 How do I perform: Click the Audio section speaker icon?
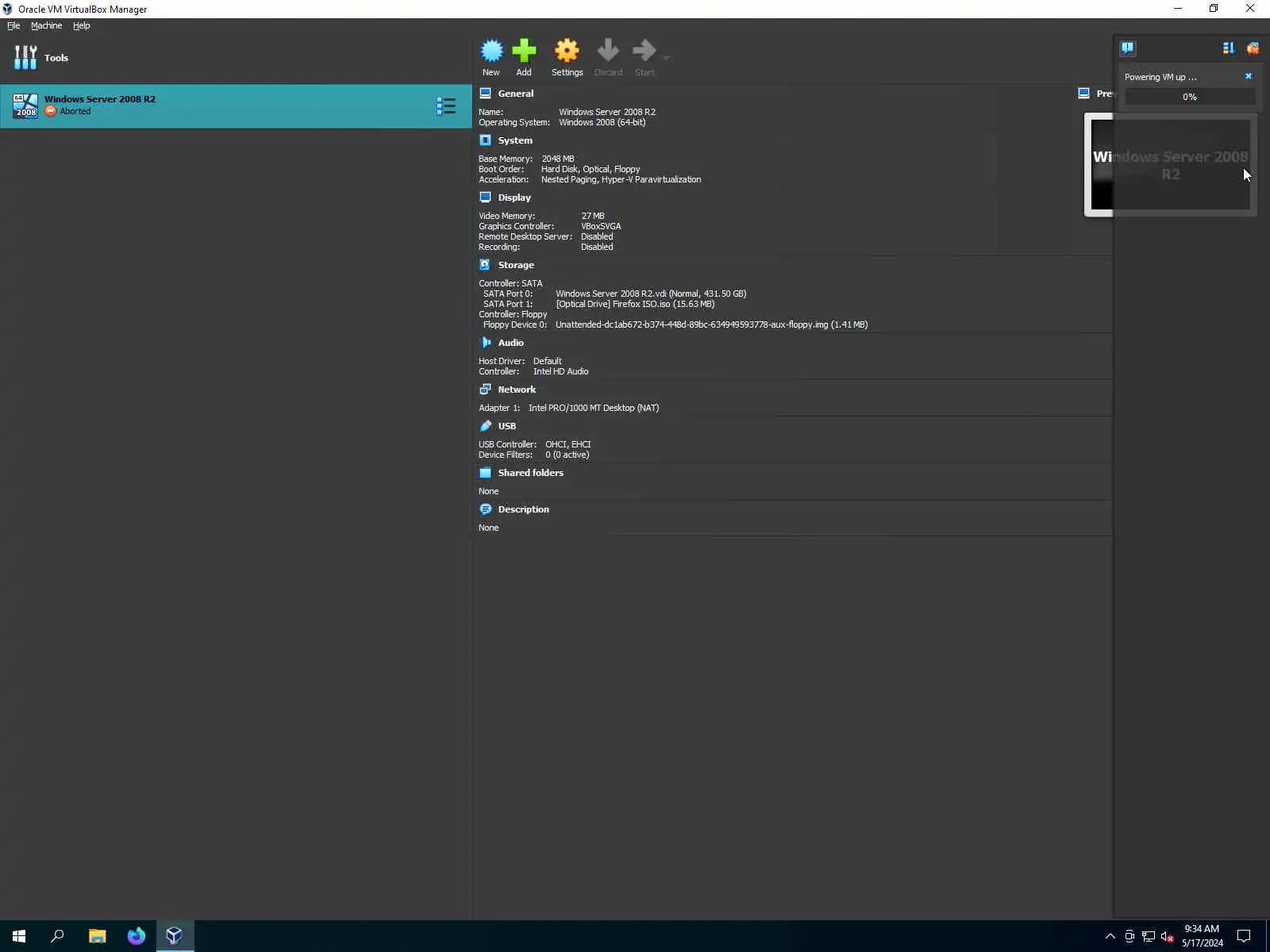(485, 343)
